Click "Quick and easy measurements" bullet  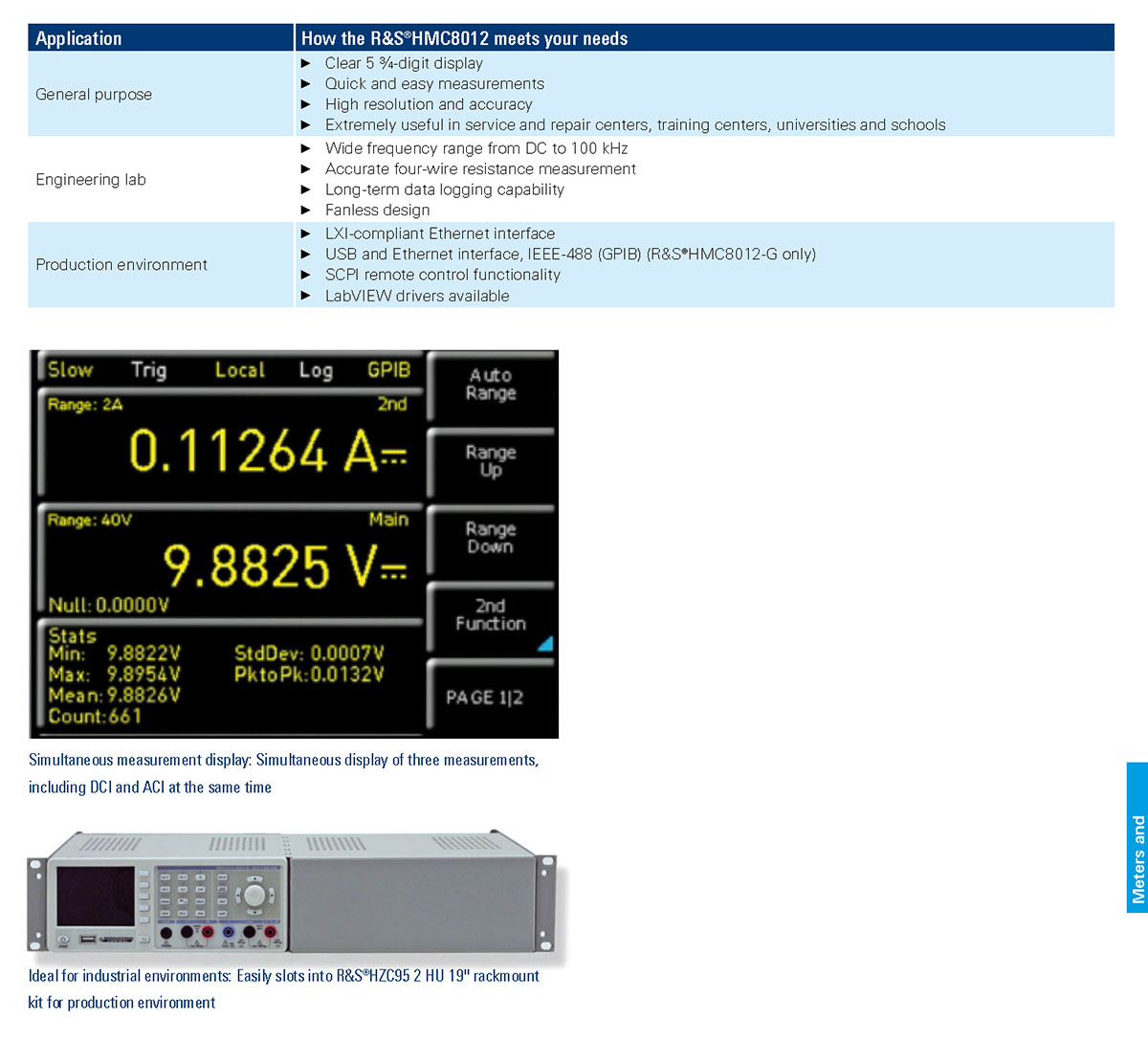tap(434, 83)
